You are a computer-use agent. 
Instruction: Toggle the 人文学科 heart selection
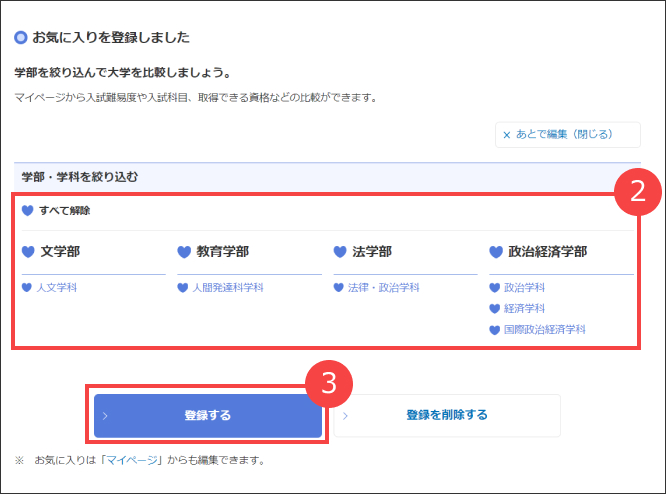(x=27, y=288)
